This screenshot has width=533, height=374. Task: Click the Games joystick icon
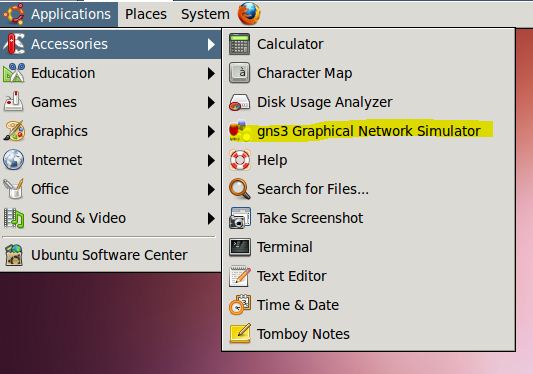point(14,102)
